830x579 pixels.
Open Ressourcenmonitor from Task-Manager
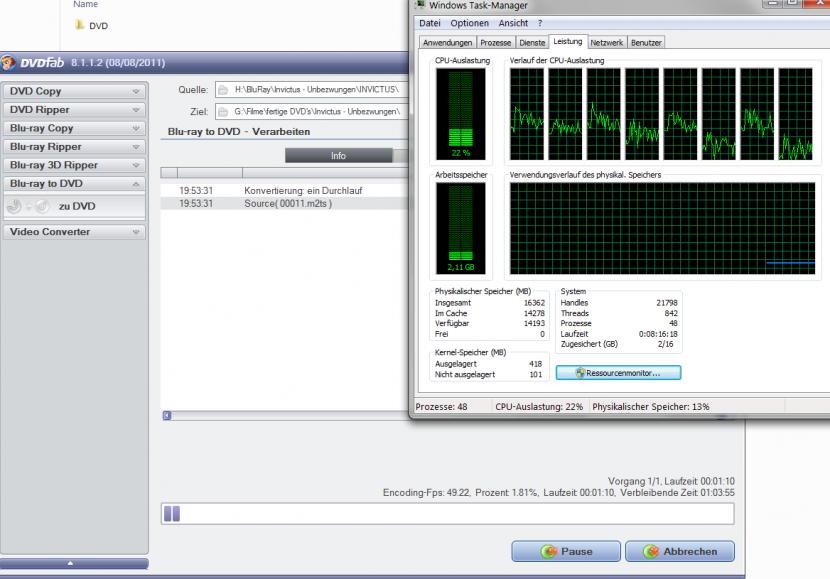tap(618, 373)
